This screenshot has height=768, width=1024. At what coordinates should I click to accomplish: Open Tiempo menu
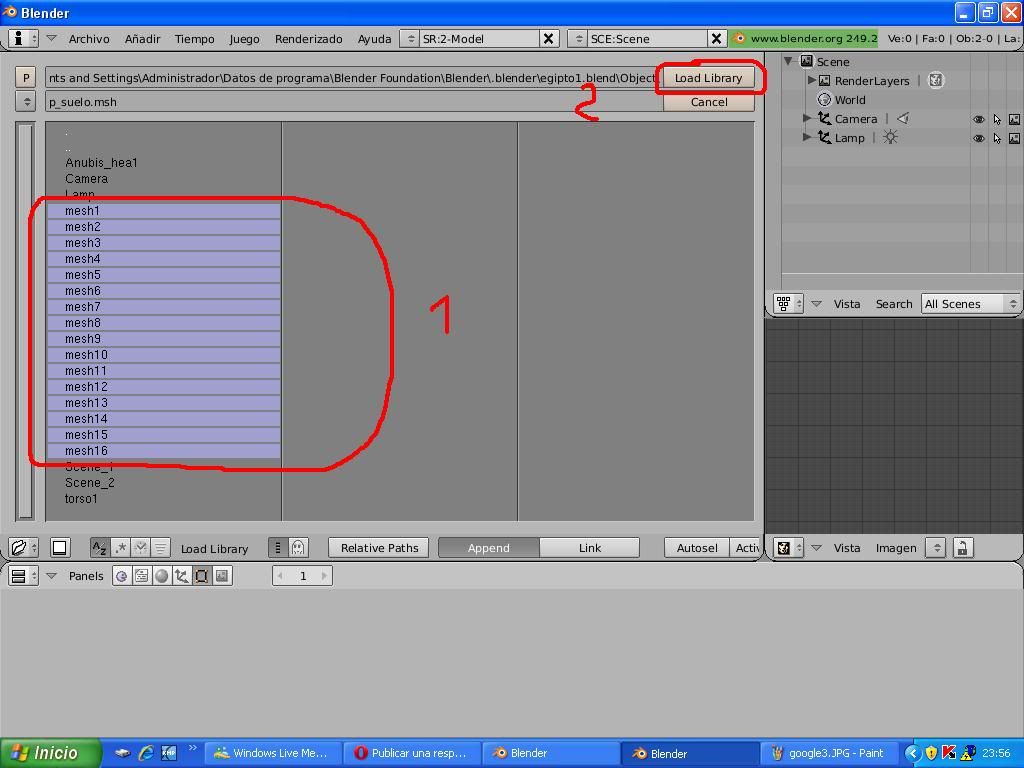click(195, 39)
